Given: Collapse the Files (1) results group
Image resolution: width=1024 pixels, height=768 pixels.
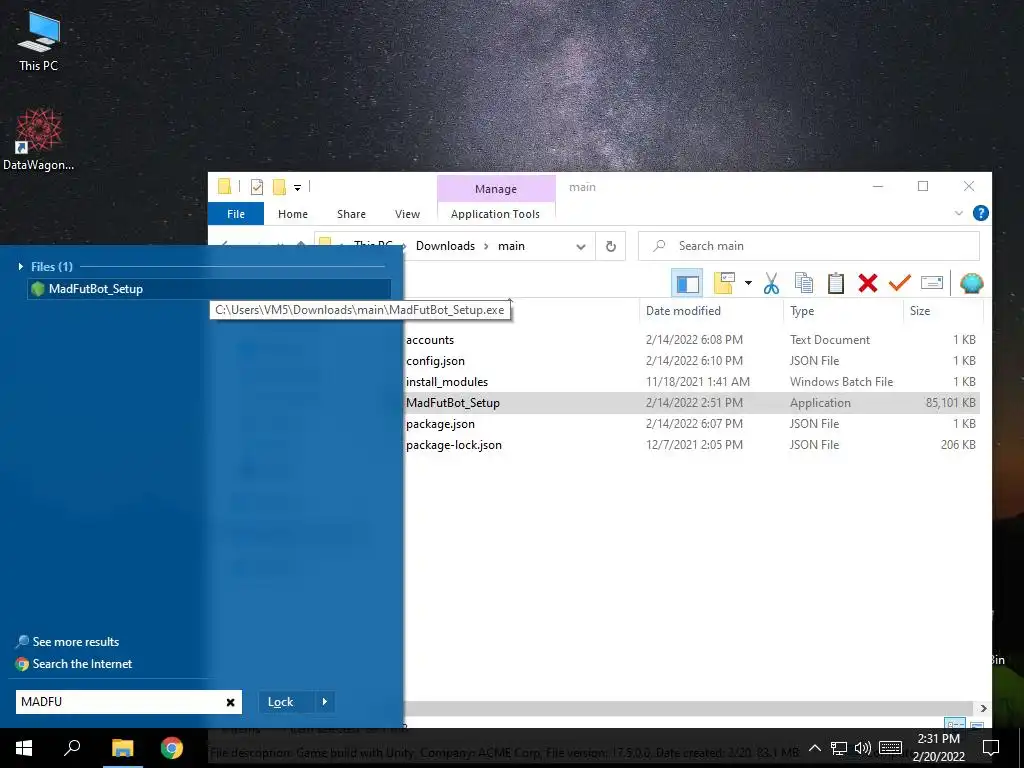Looking at the screenshot, I should click(x=21, y=266).
